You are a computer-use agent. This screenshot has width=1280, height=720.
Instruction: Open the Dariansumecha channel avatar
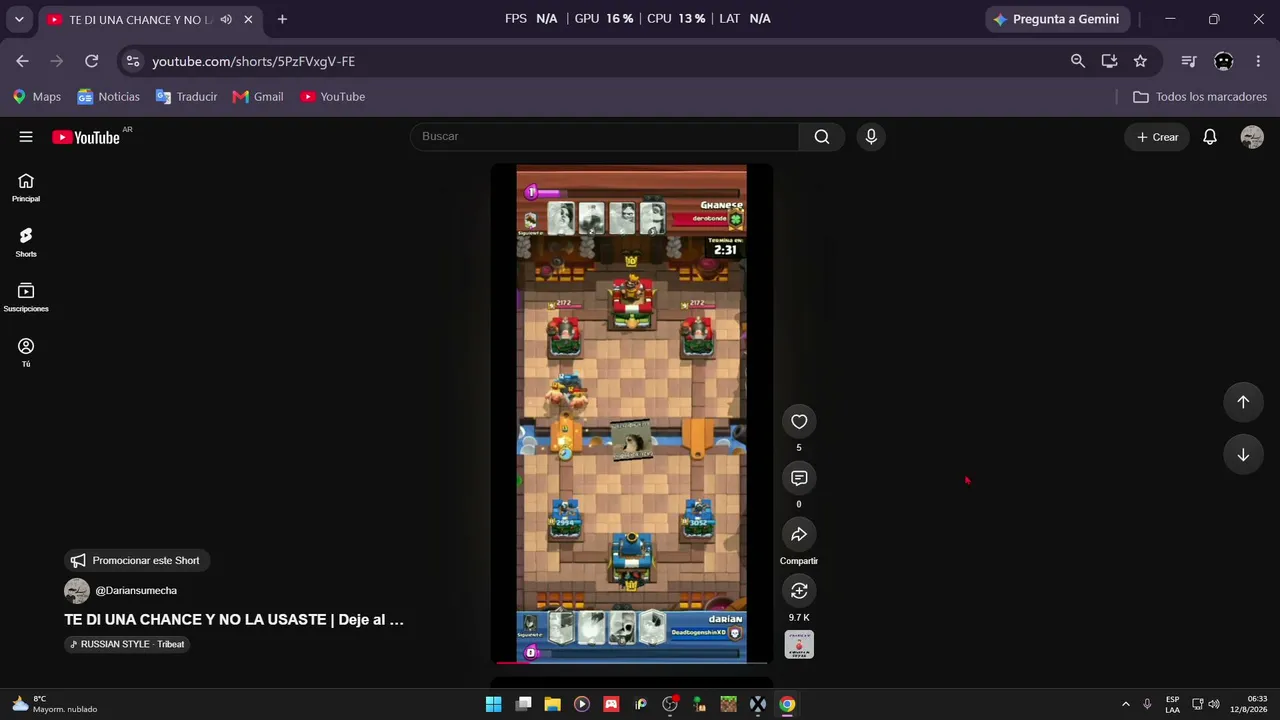(x=77, y=591)
